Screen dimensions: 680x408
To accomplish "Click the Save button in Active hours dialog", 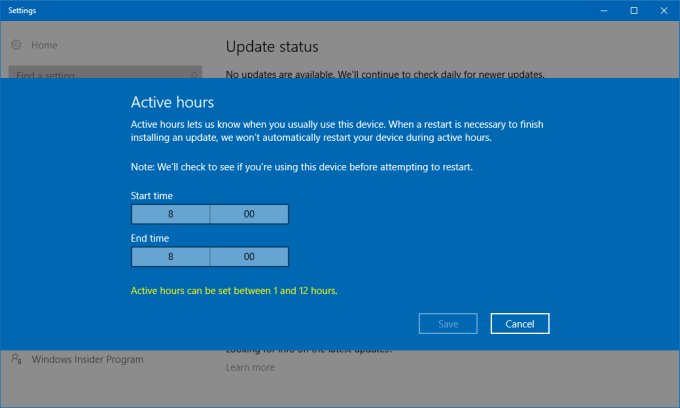I will point(448,323).
